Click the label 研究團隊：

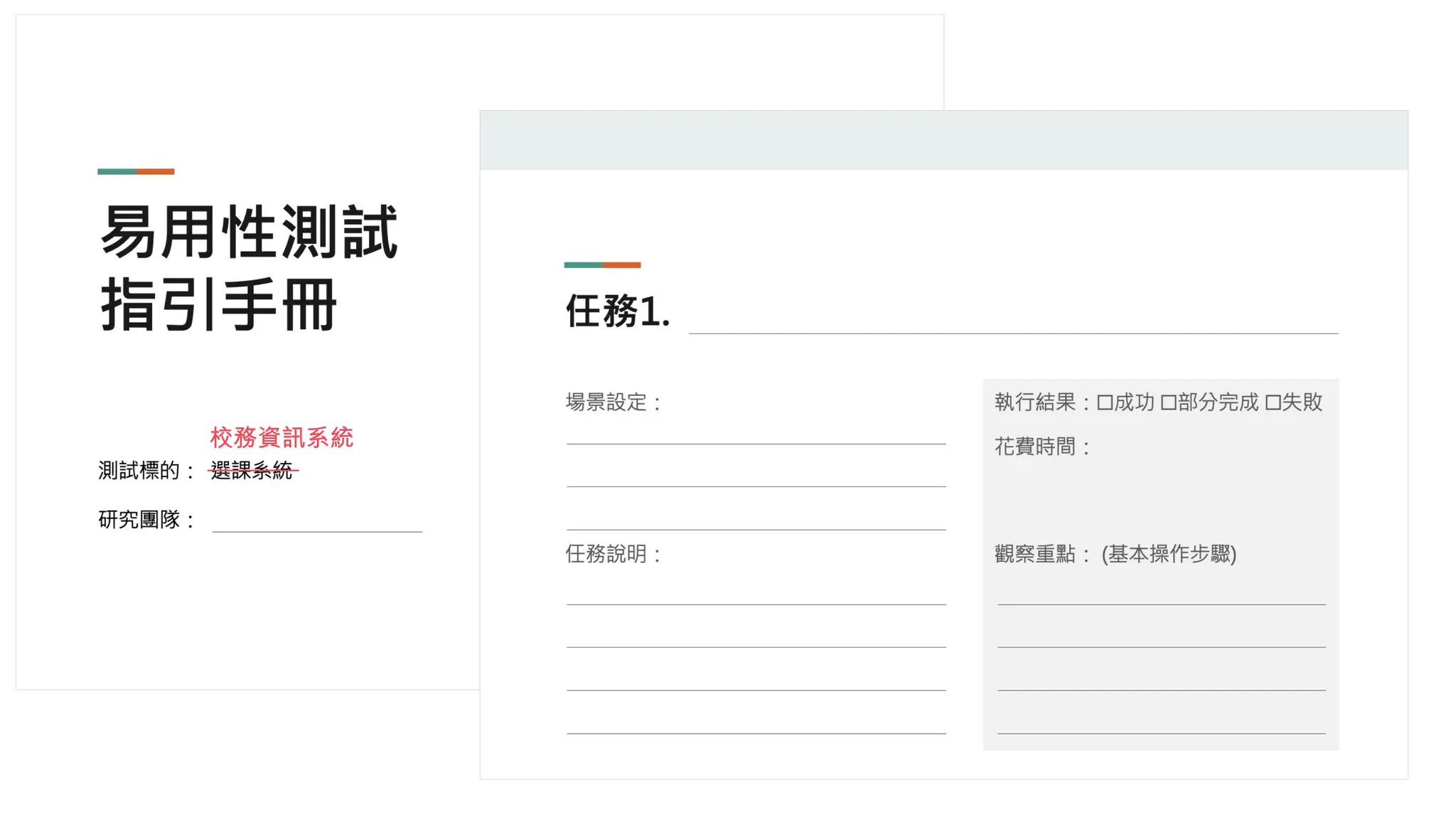(x=147, y=520)
